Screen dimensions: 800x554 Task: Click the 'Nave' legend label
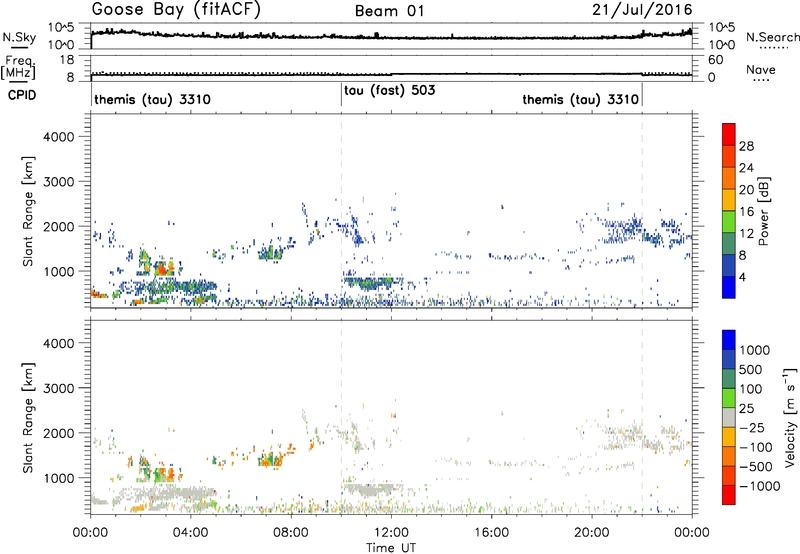(x=761, y=69)
